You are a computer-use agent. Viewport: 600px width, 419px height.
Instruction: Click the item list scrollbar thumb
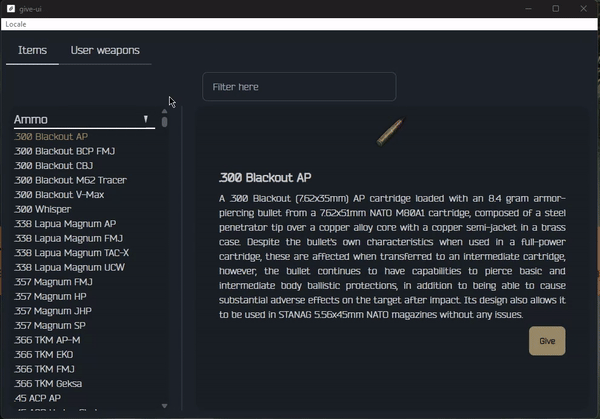coord(165,122)
